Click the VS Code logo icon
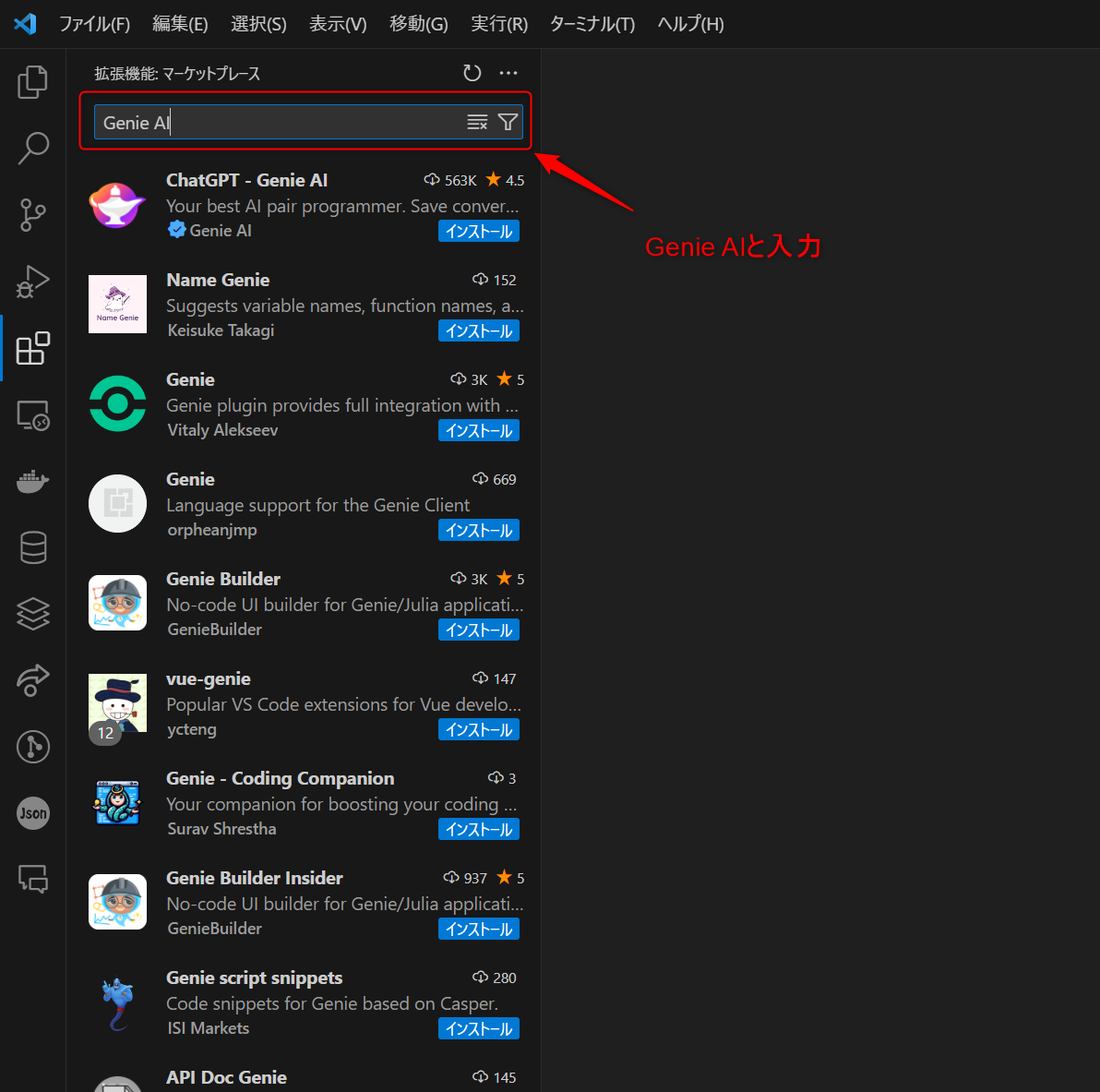This screenshot has height=1092, width=1100. [25, 24]
